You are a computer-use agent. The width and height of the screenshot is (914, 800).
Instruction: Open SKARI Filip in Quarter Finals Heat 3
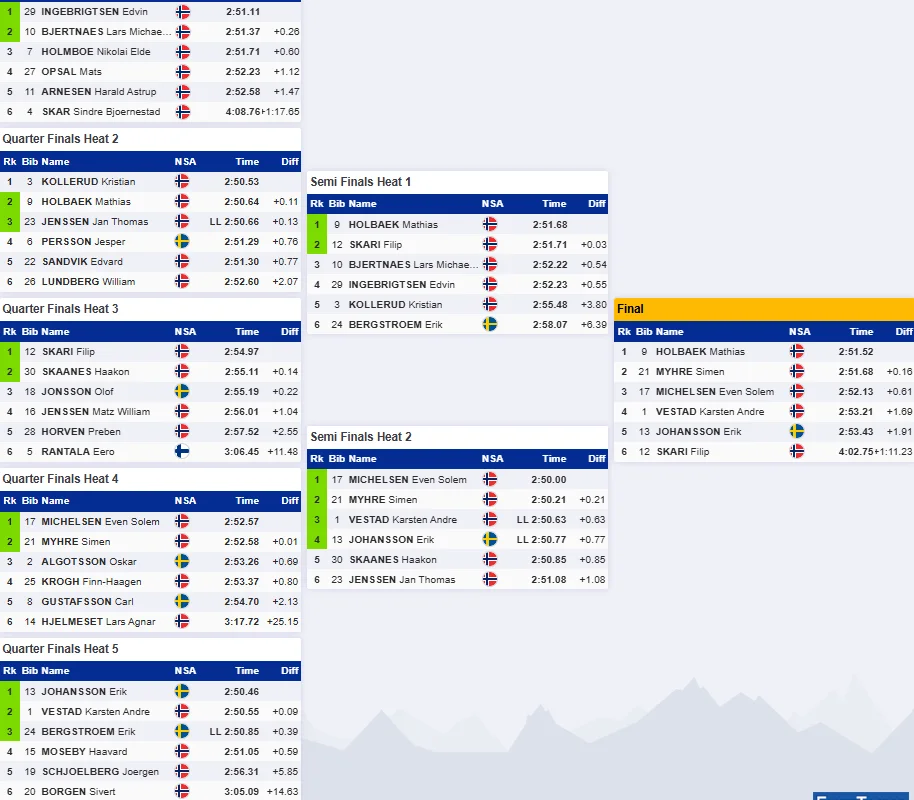[68, 352]
